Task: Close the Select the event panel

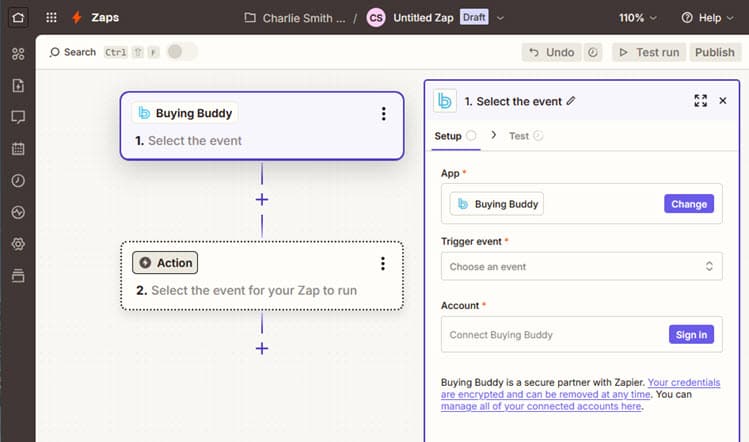Action: (723, 100)
